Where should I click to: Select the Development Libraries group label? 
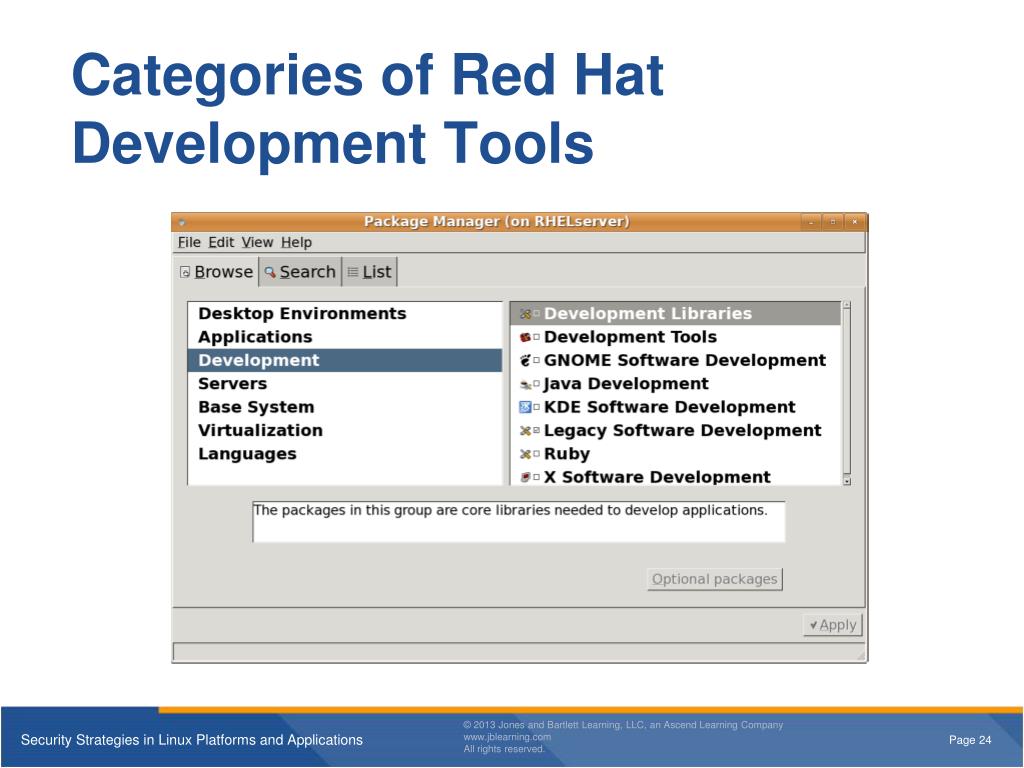[x=648, y=313]
